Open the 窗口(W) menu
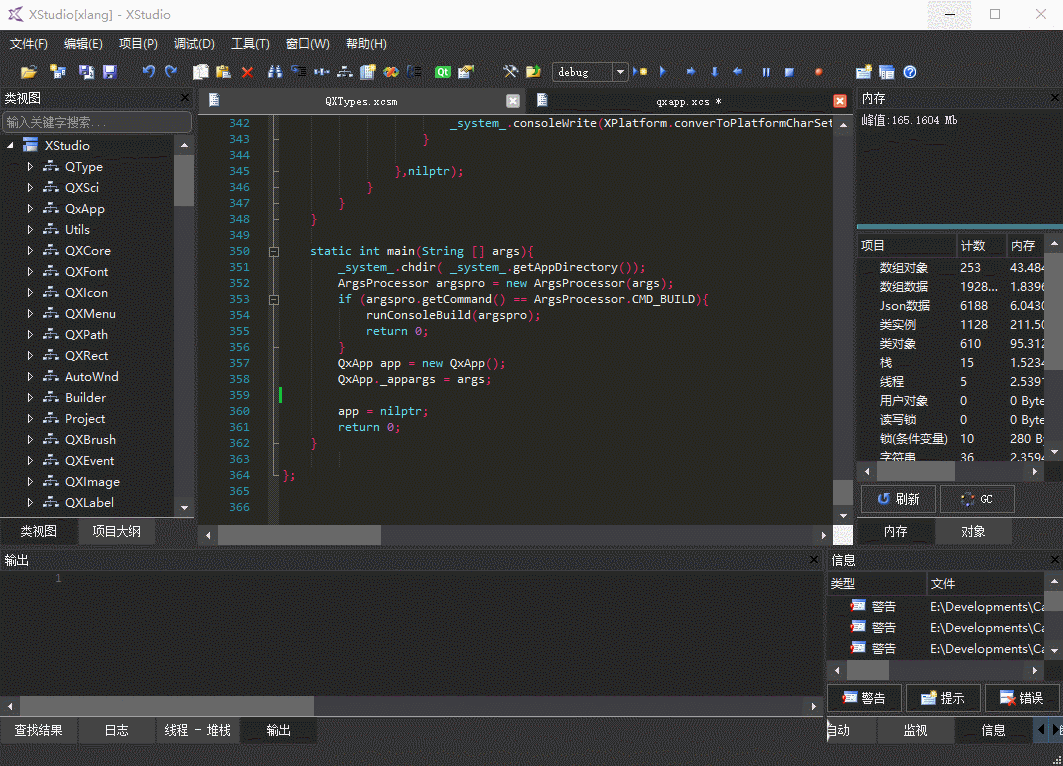Viewport: 1063px width, 766px height. tap(307, 43)
